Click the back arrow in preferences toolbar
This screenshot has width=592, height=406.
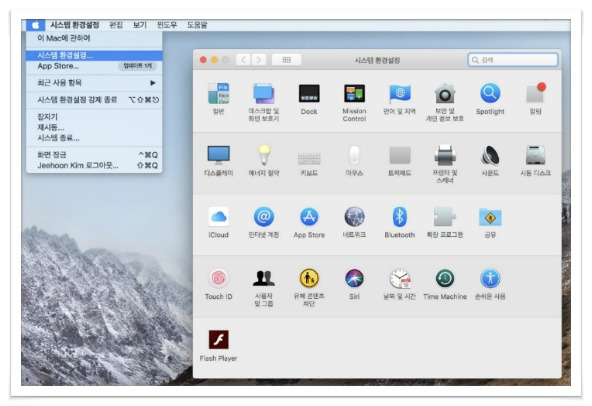pos(243,60)
